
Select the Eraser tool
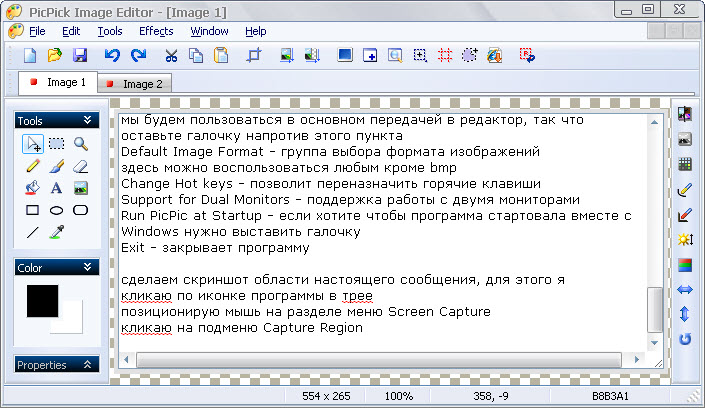point(81,166)
